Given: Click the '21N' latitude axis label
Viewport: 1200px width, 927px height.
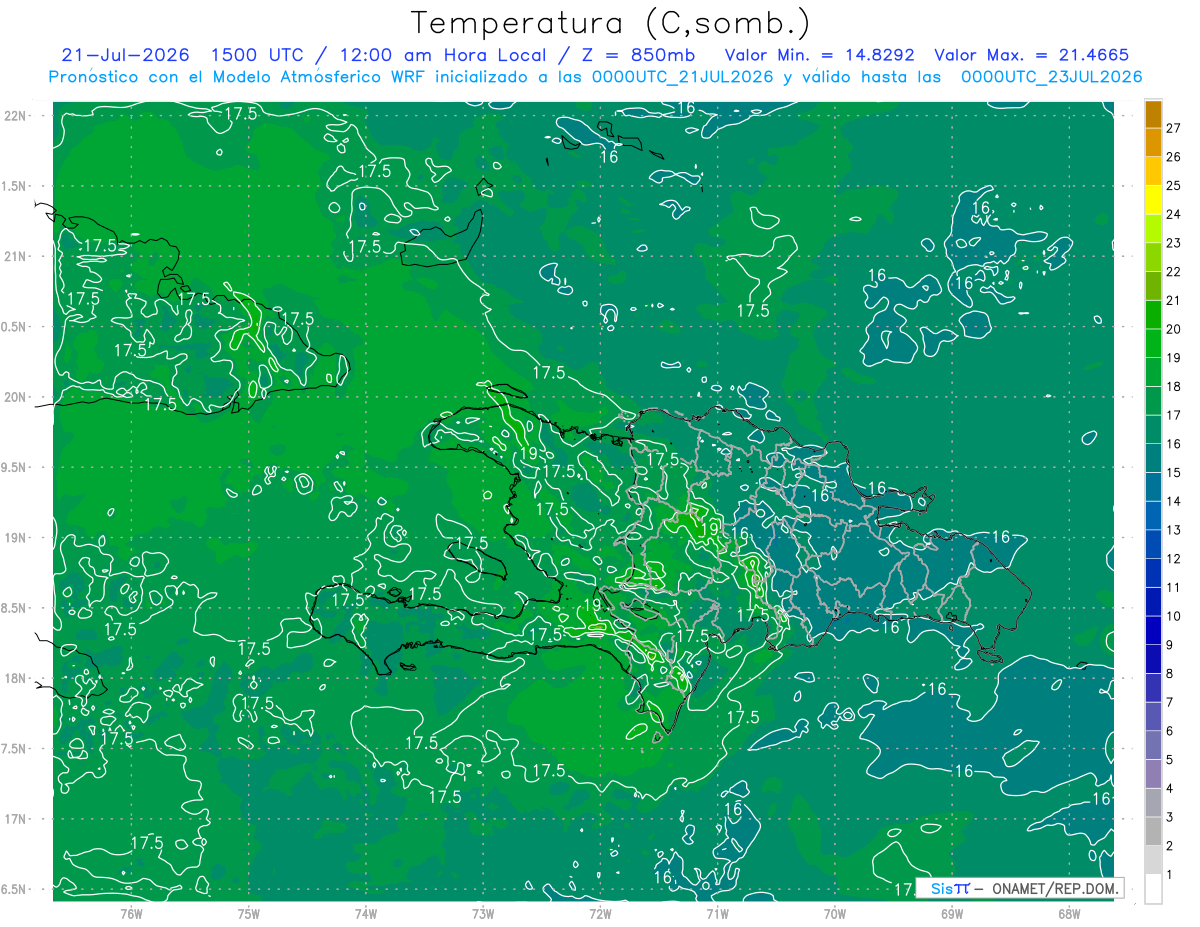Looking at the screenshot, I should [x=16, y=256].
